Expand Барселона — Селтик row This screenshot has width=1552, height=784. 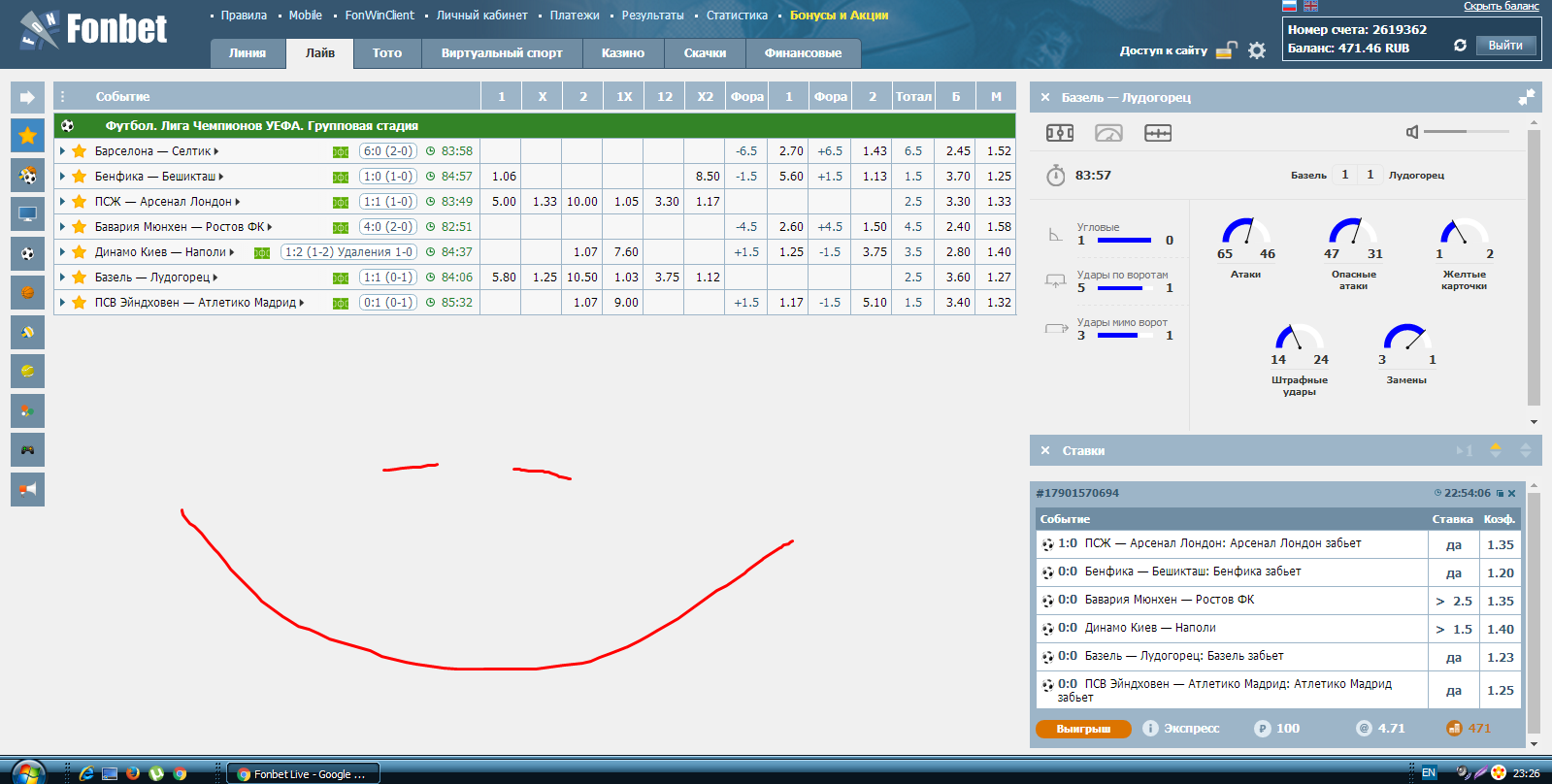pyautogui.click(x=62, y=151)
